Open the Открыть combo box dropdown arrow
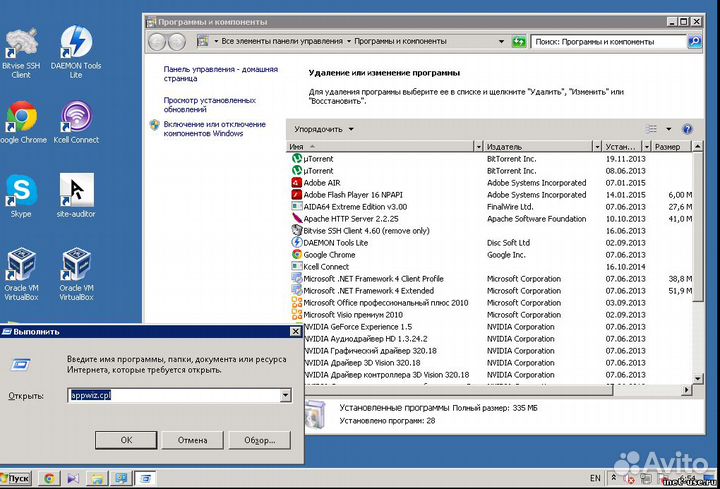Screen dimensions: 720x489 286,395
